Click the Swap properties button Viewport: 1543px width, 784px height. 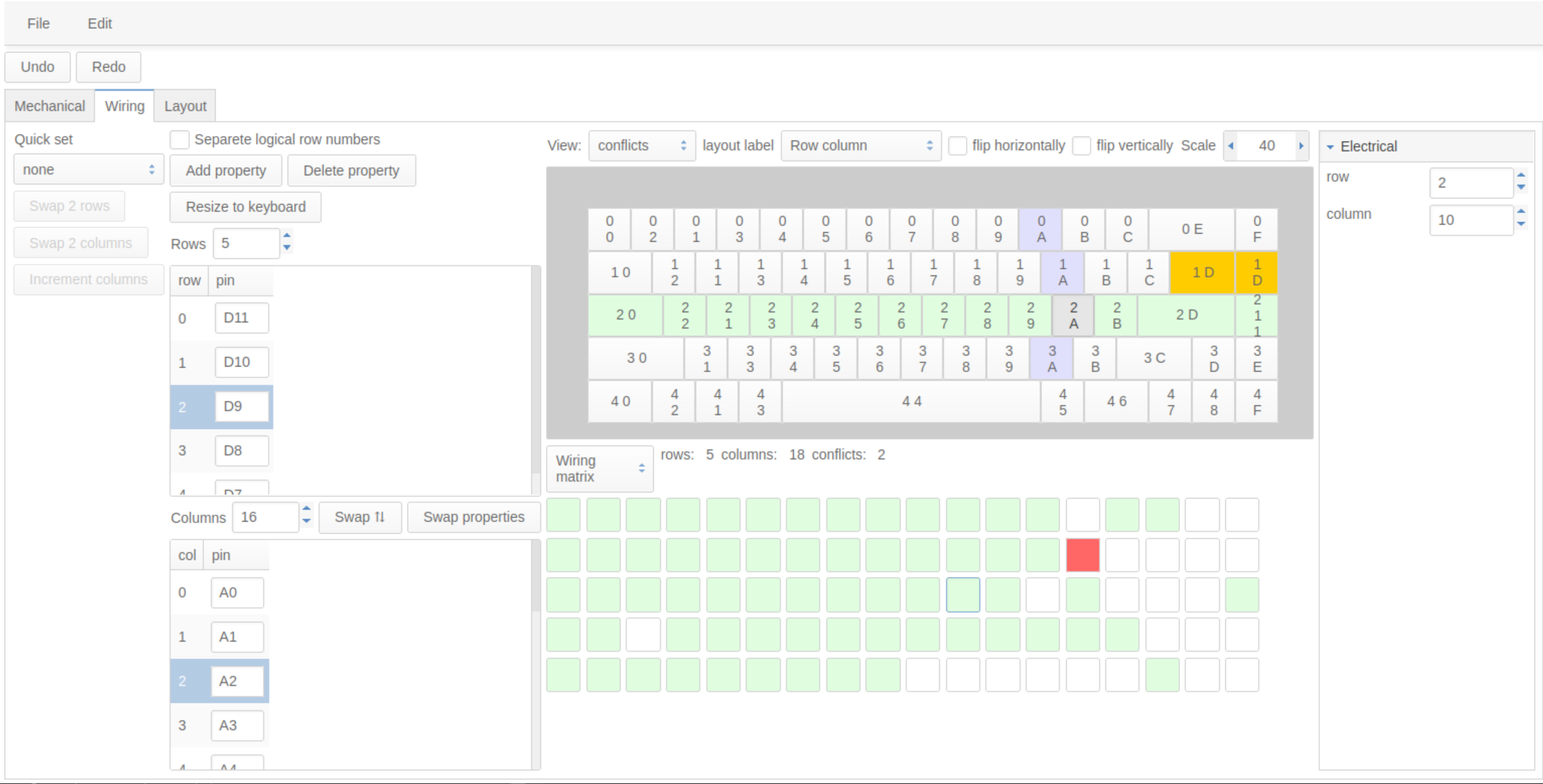click(473, 517)
